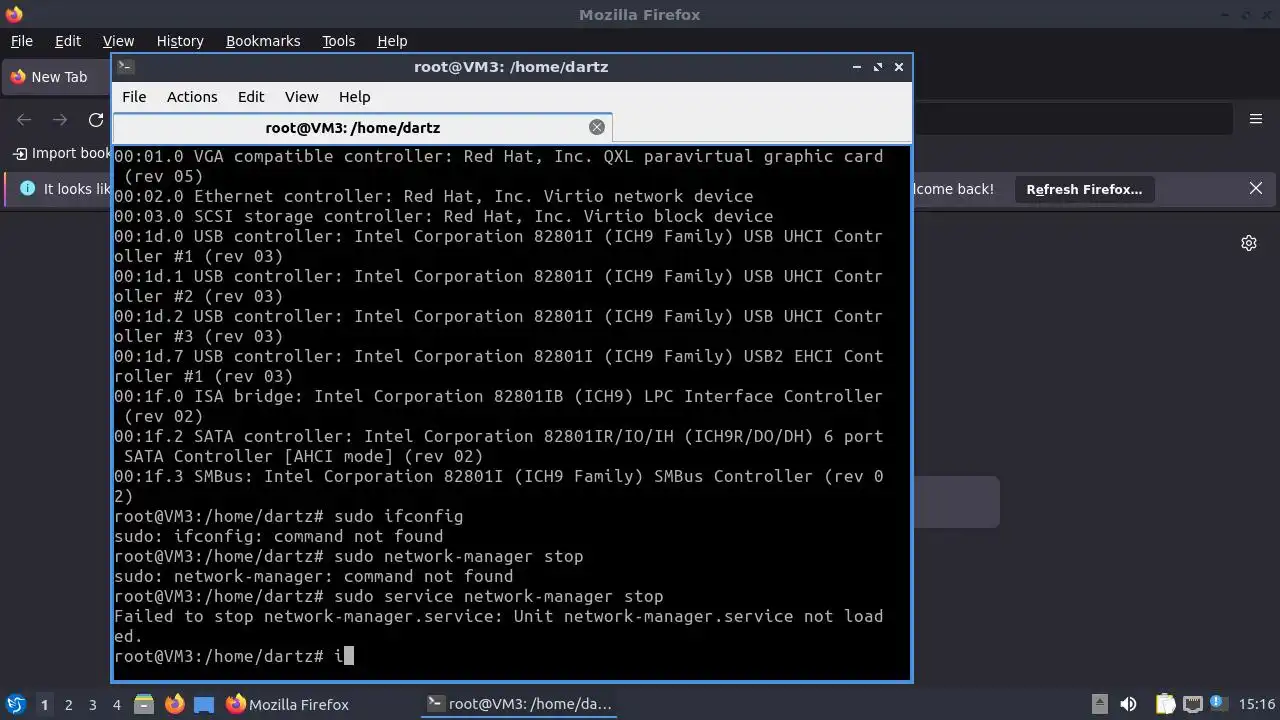1280x720 pixels.
Task: Click the terminal command prompt line
Action: 234,656
